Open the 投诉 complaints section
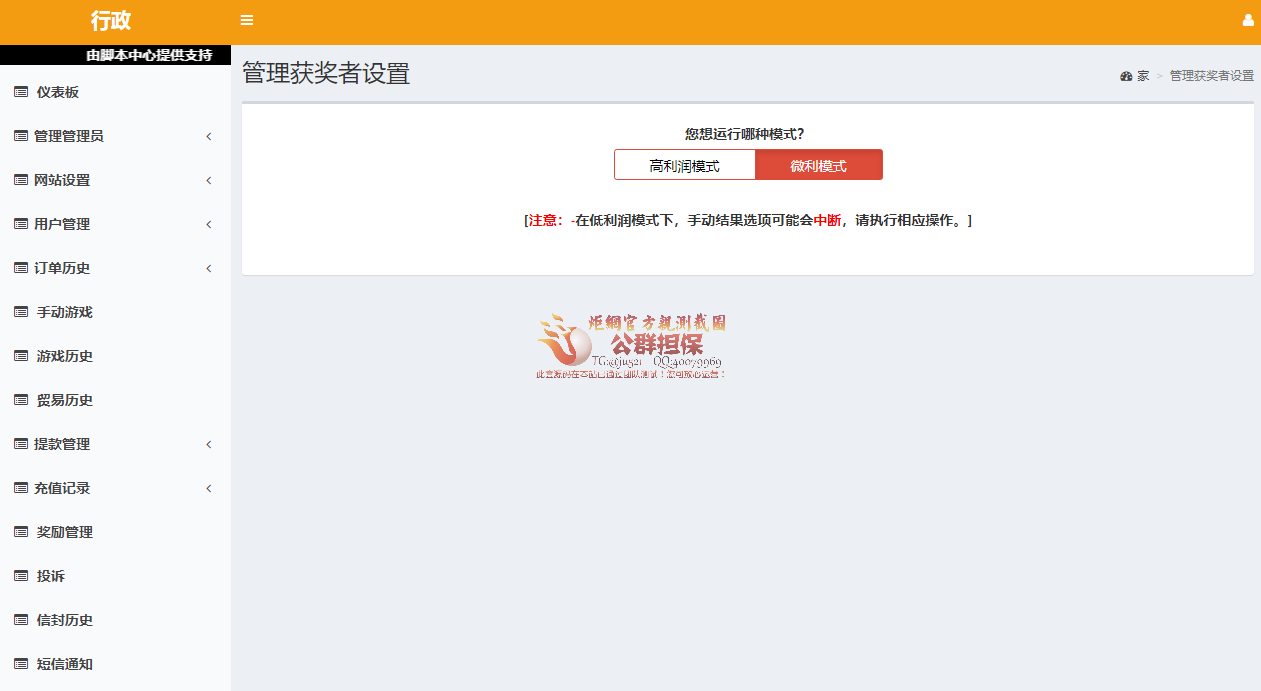The height and width of the screenshot is (691, 1261). 55,576
